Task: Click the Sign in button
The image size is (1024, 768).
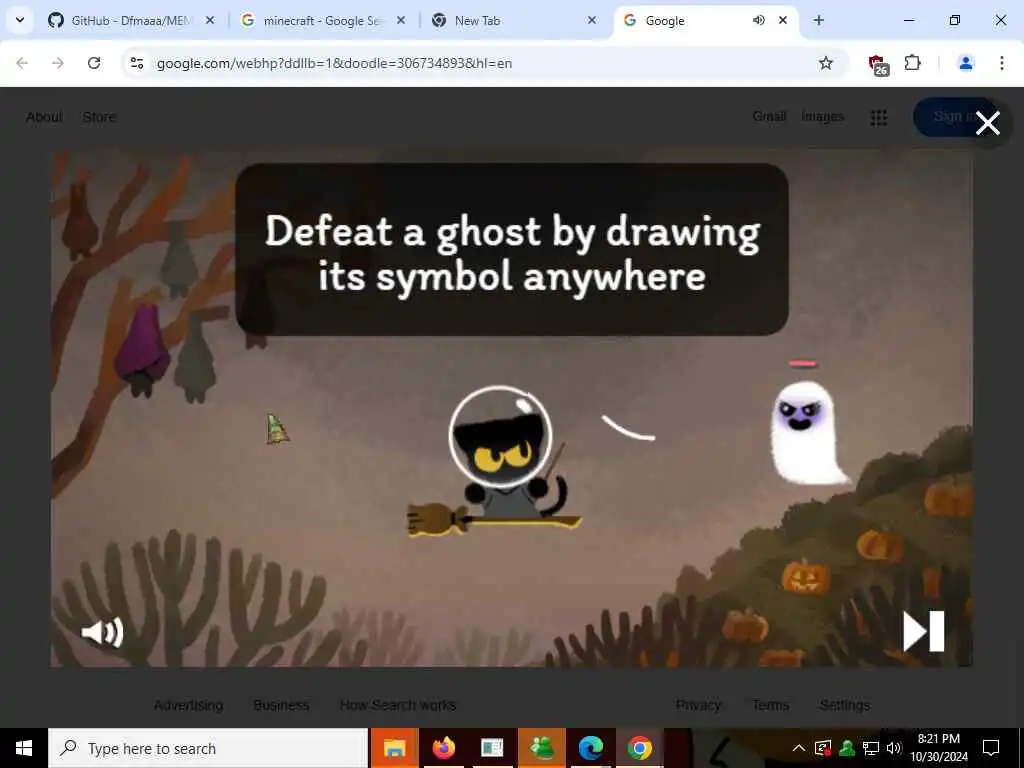Action: coord(954,117)
